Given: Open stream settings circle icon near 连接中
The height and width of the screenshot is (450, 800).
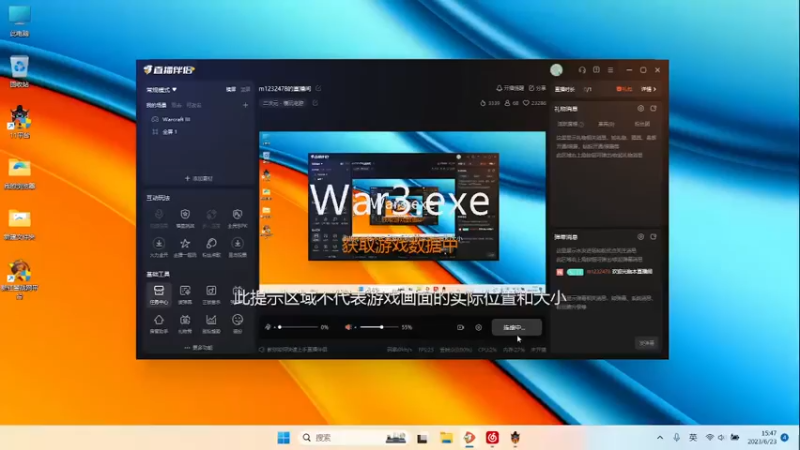Looking at the screenshot, I should click(479, 328).
